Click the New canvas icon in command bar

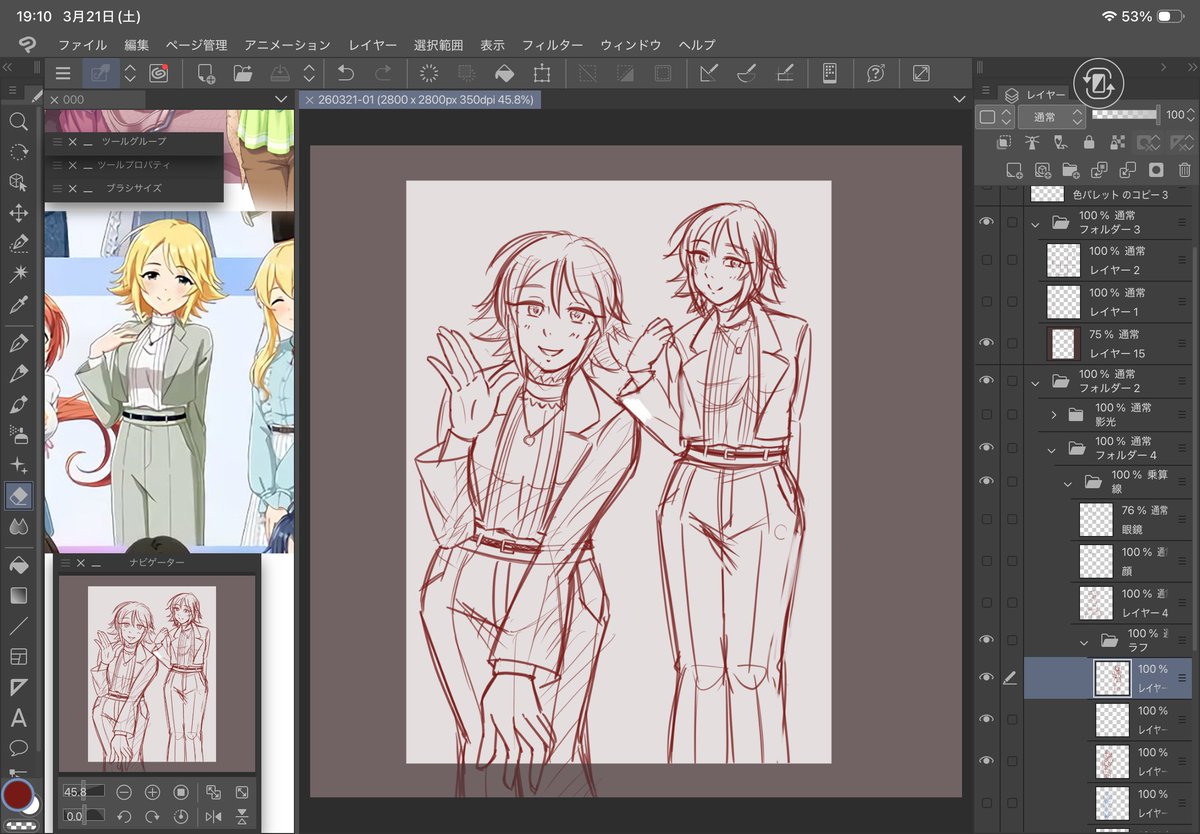[206, 73]
